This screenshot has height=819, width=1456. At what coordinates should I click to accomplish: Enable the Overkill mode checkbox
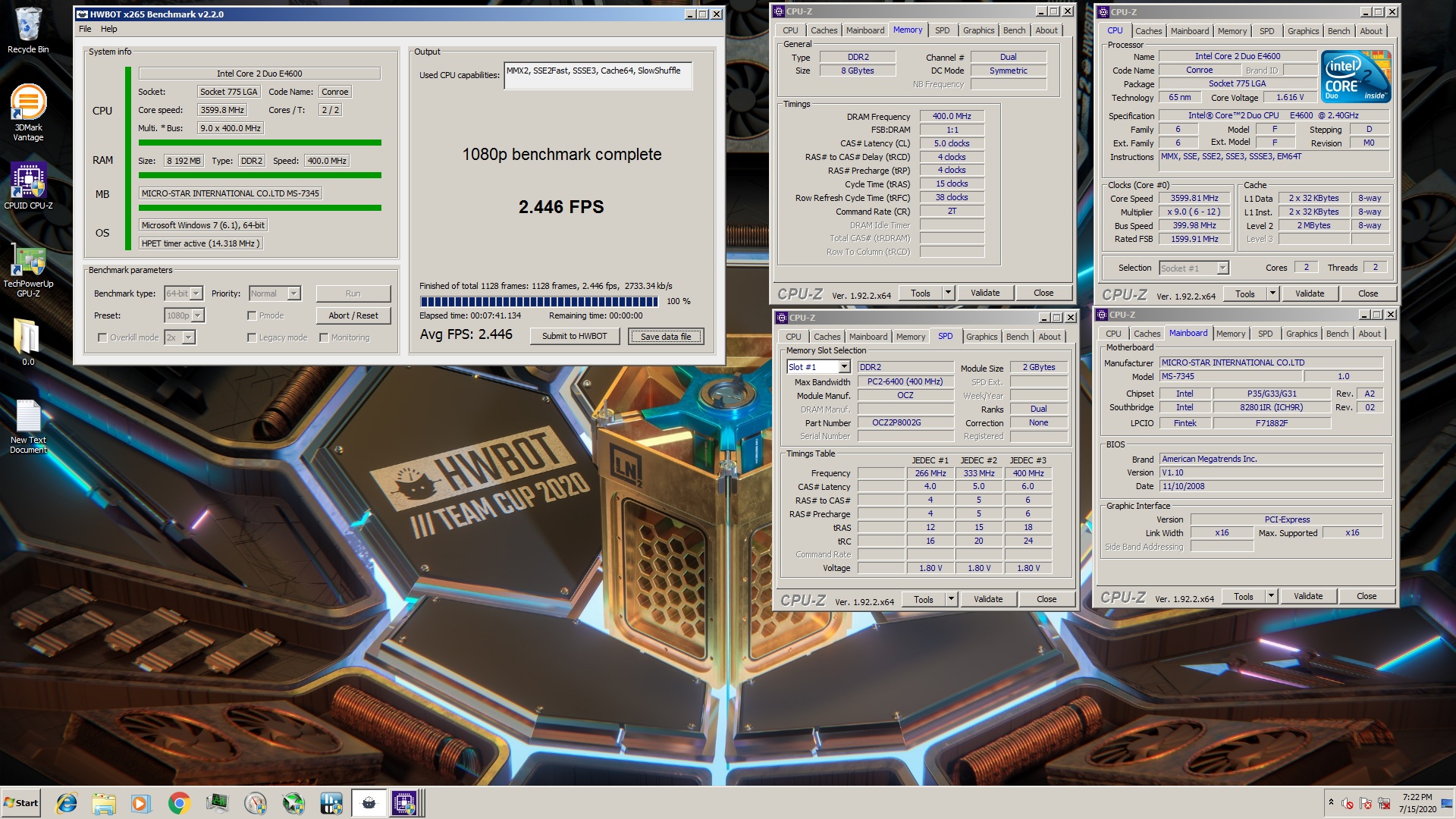coord(102,337)
